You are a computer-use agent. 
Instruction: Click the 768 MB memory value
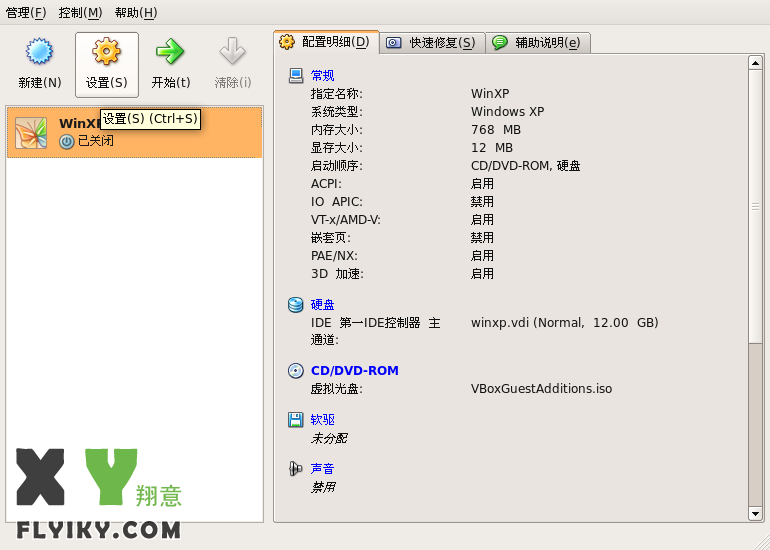(496, 130)
